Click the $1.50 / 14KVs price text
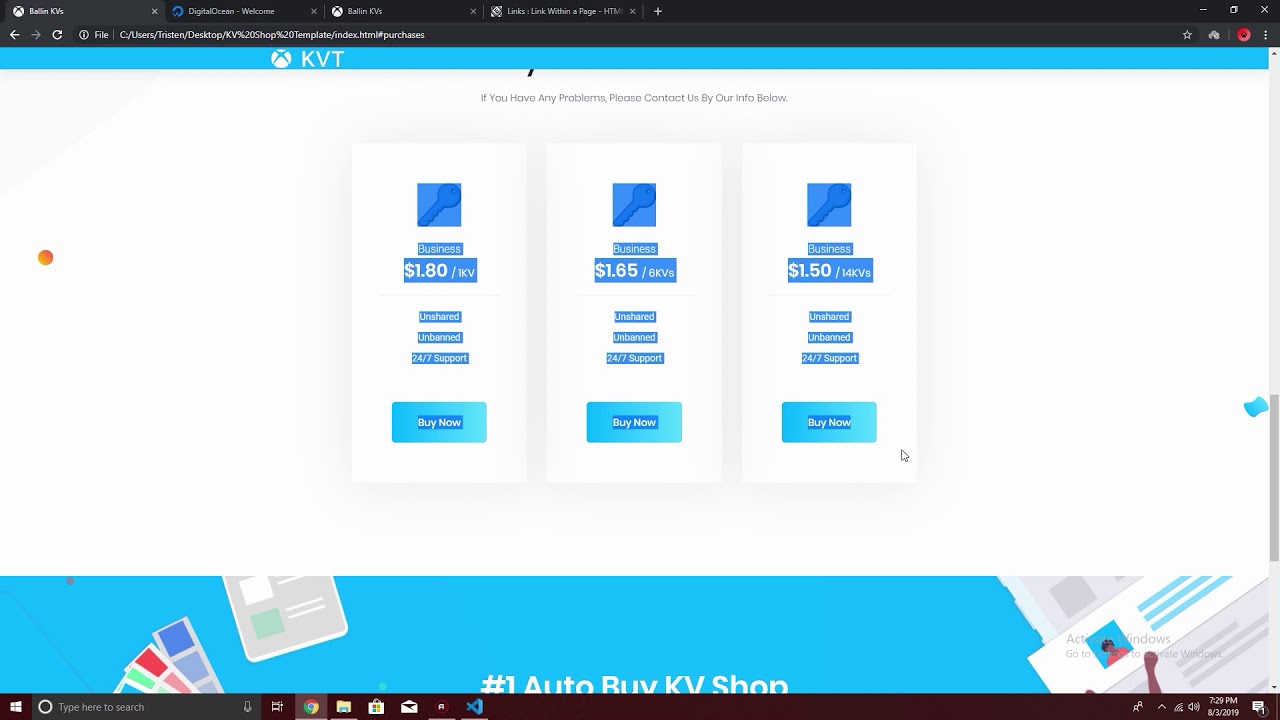The width and height of the screenshot is (1280, 720). [x=830, y=271]
